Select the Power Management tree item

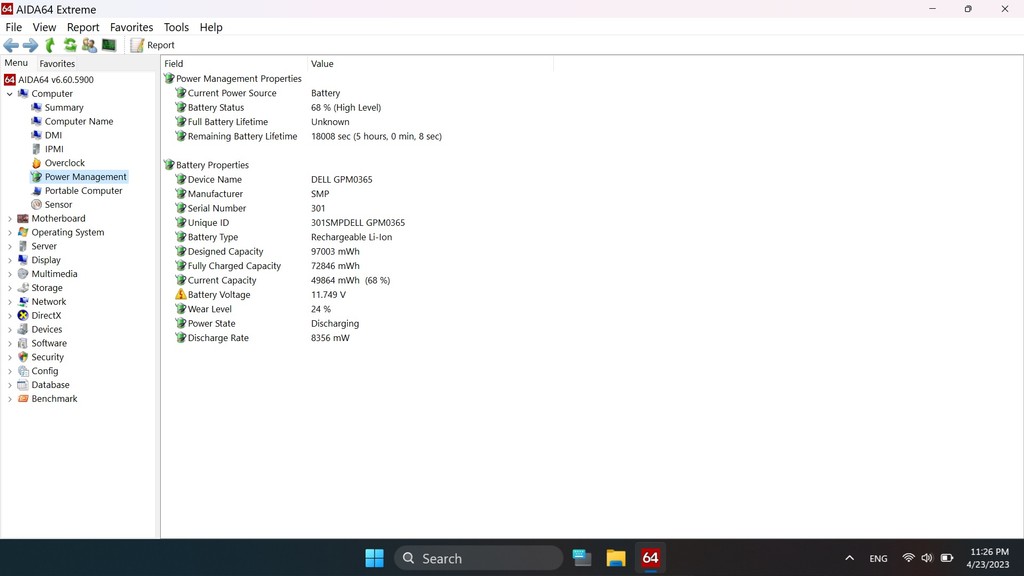(x=85, y=177)
